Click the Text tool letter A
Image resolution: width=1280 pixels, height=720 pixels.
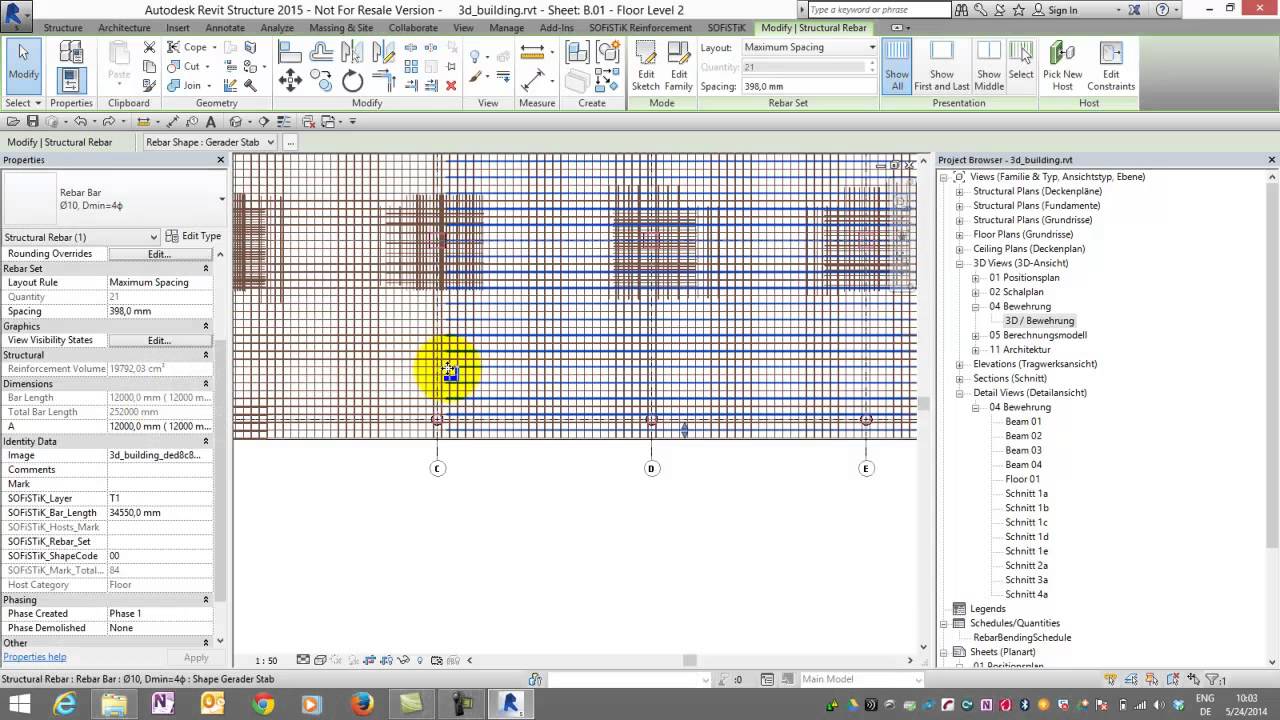click(210, 122)
